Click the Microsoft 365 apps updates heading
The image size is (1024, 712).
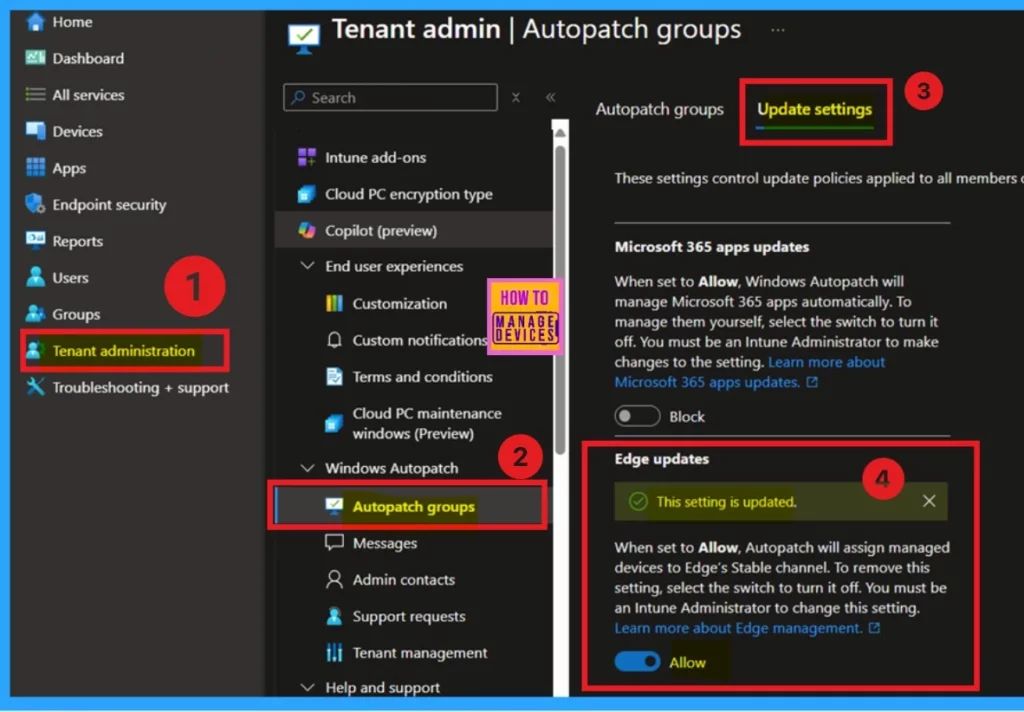pyautogui.click(x=712, y=247)
